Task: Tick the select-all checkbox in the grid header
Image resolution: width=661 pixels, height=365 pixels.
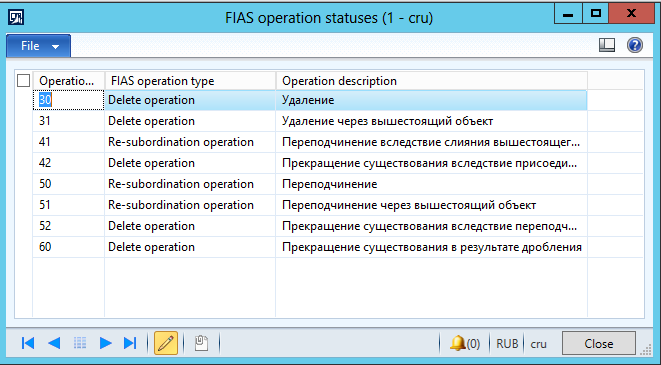Action: [x=23, y=81]
